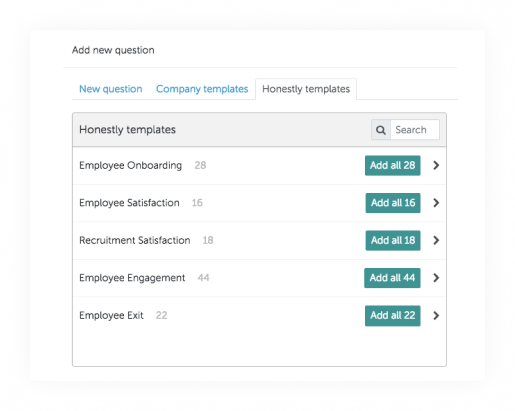
Task: Switch to the New question tab
Action: (x=111, y=89)
